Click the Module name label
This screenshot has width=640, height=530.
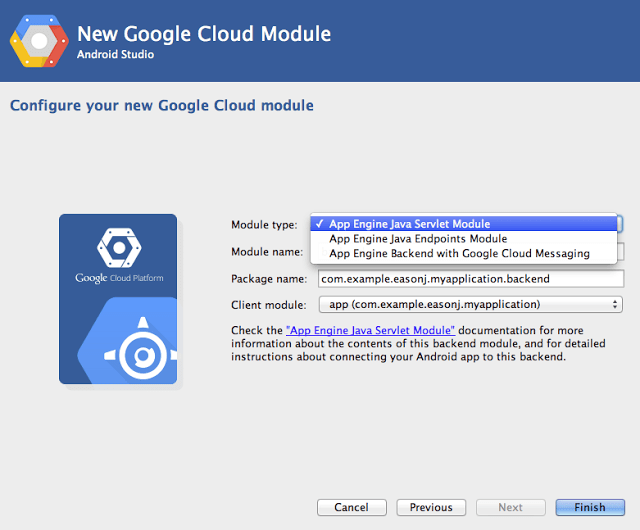(x=267, y=252)
